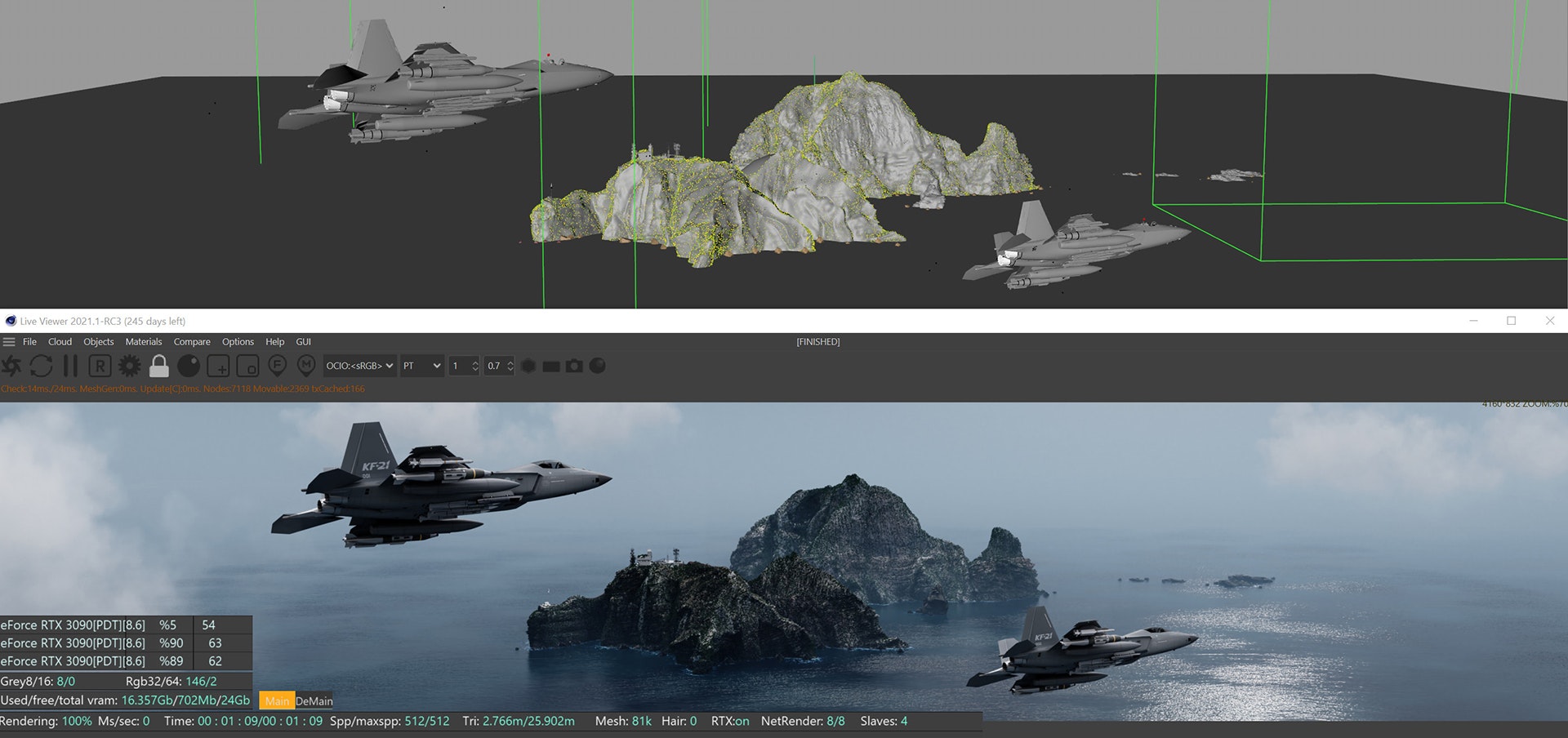Toggle the clay mode sphere icon

tap(189, 366)
